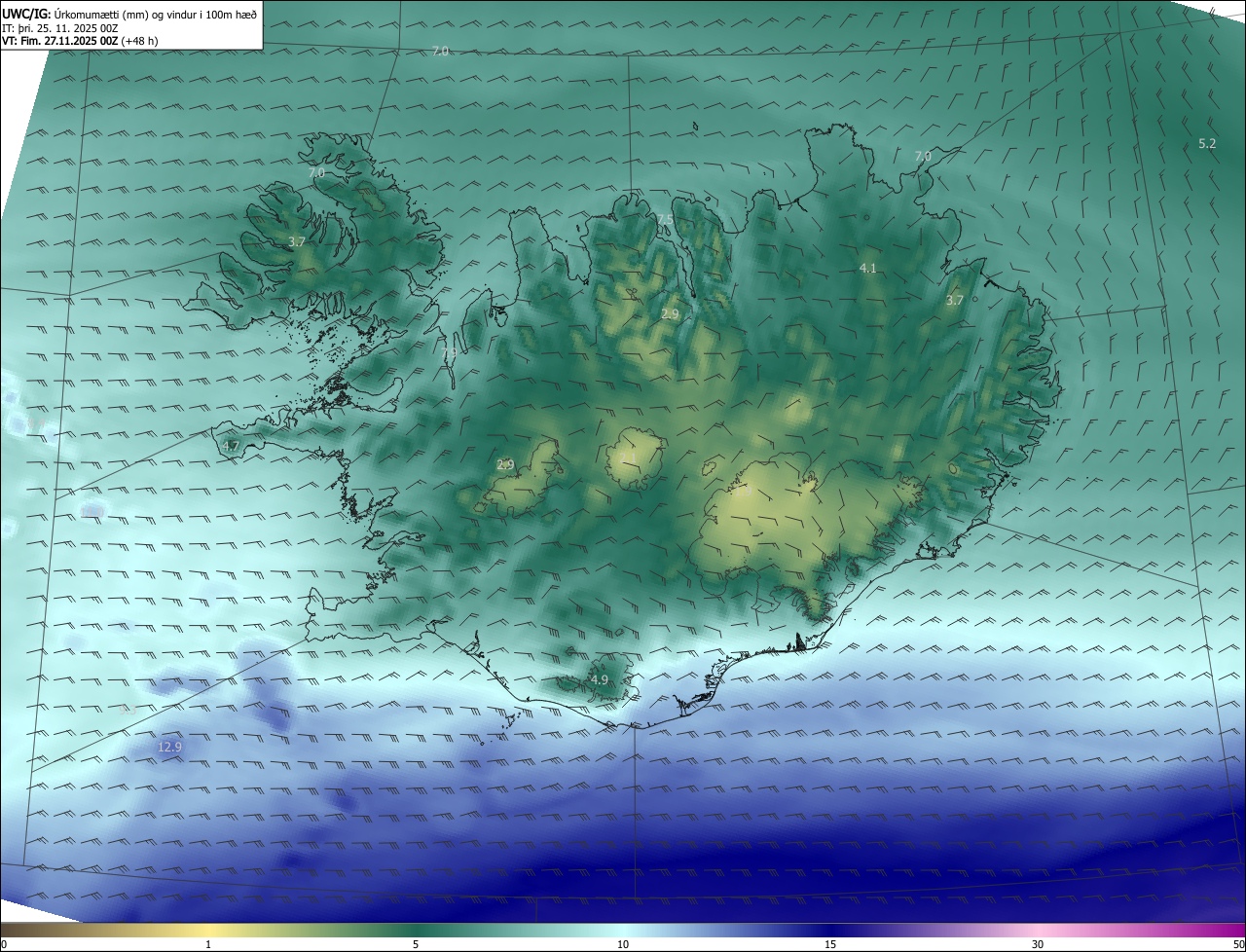
Task: Click the 7.5 value on the north coast
Action: point(664,219)
